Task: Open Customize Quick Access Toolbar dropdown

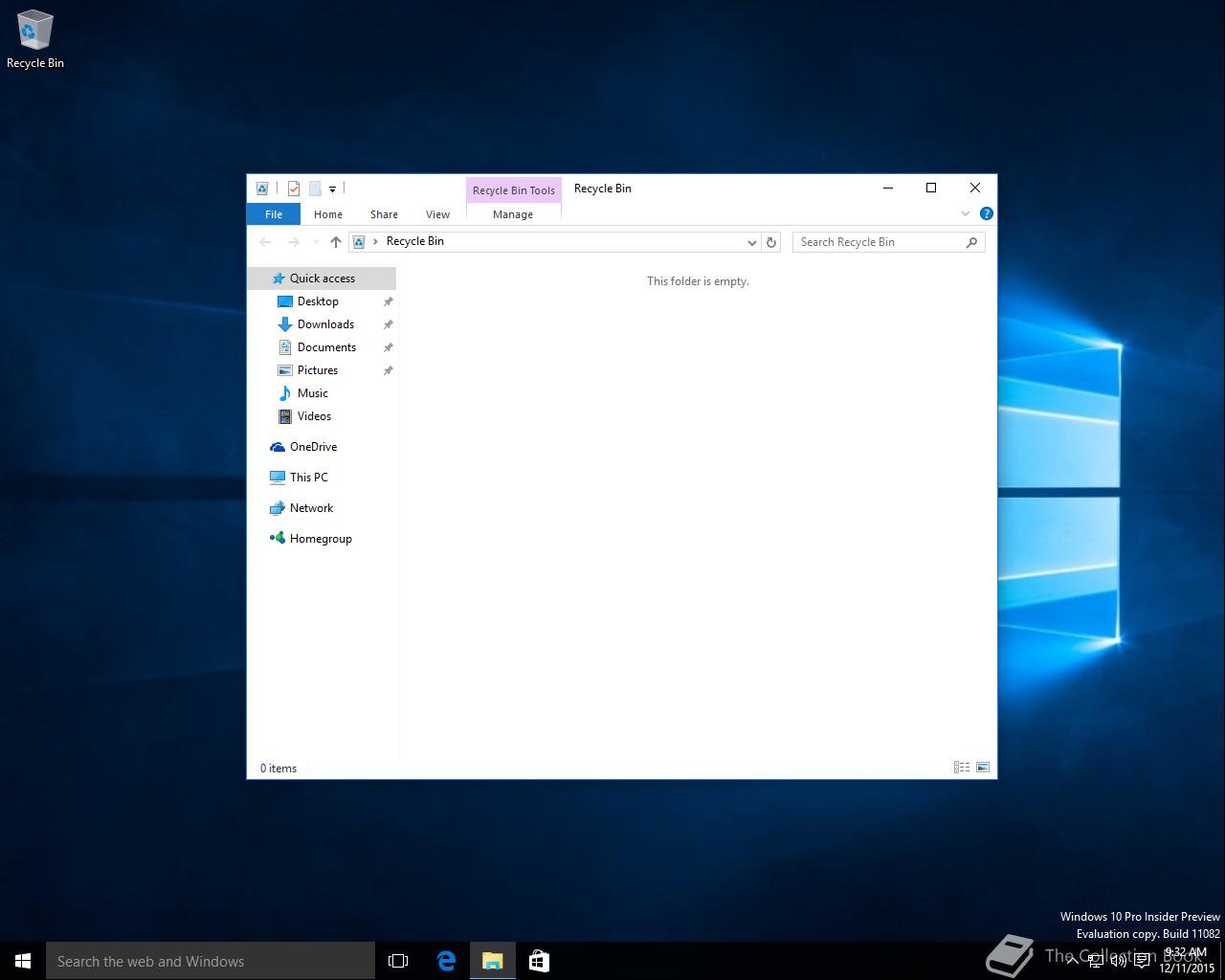Action: point(332,189)
